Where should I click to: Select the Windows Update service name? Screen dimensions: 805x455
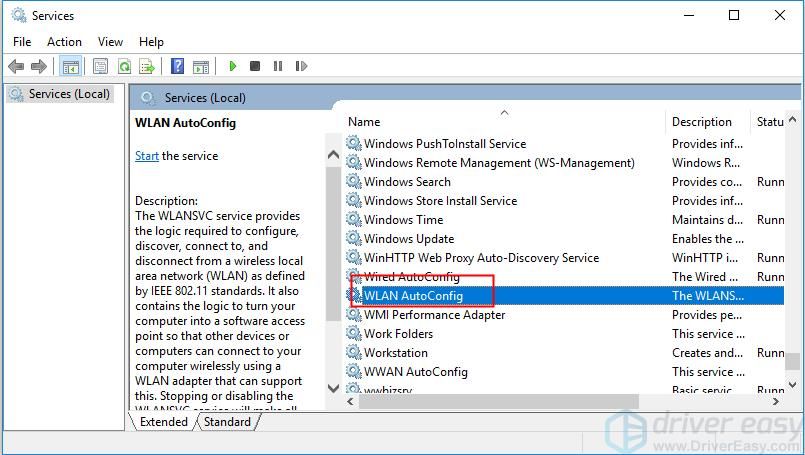tap(409, 239)
